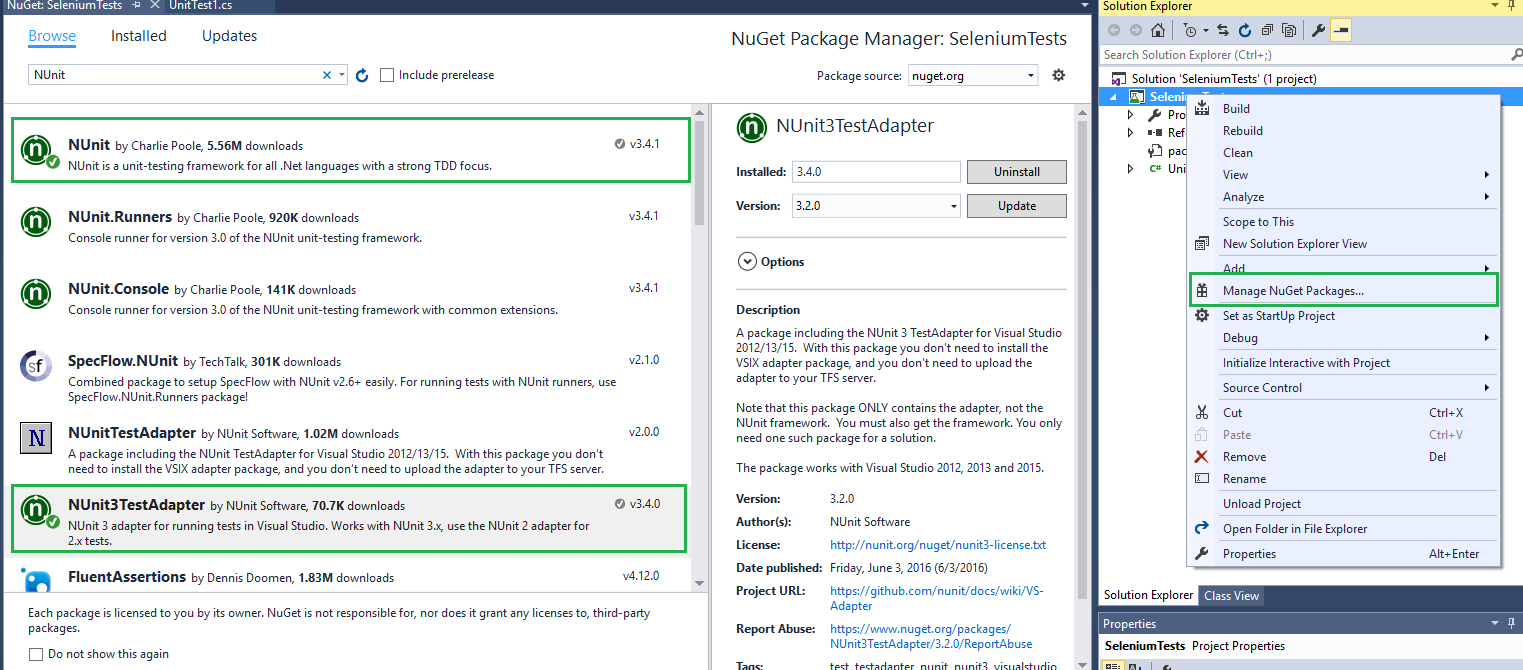Image resolution: width=1523 pixels, height=670 pixels.
Task: Select the NUnit3TestAdapter package title in list
Action: [x=136, y=505]
